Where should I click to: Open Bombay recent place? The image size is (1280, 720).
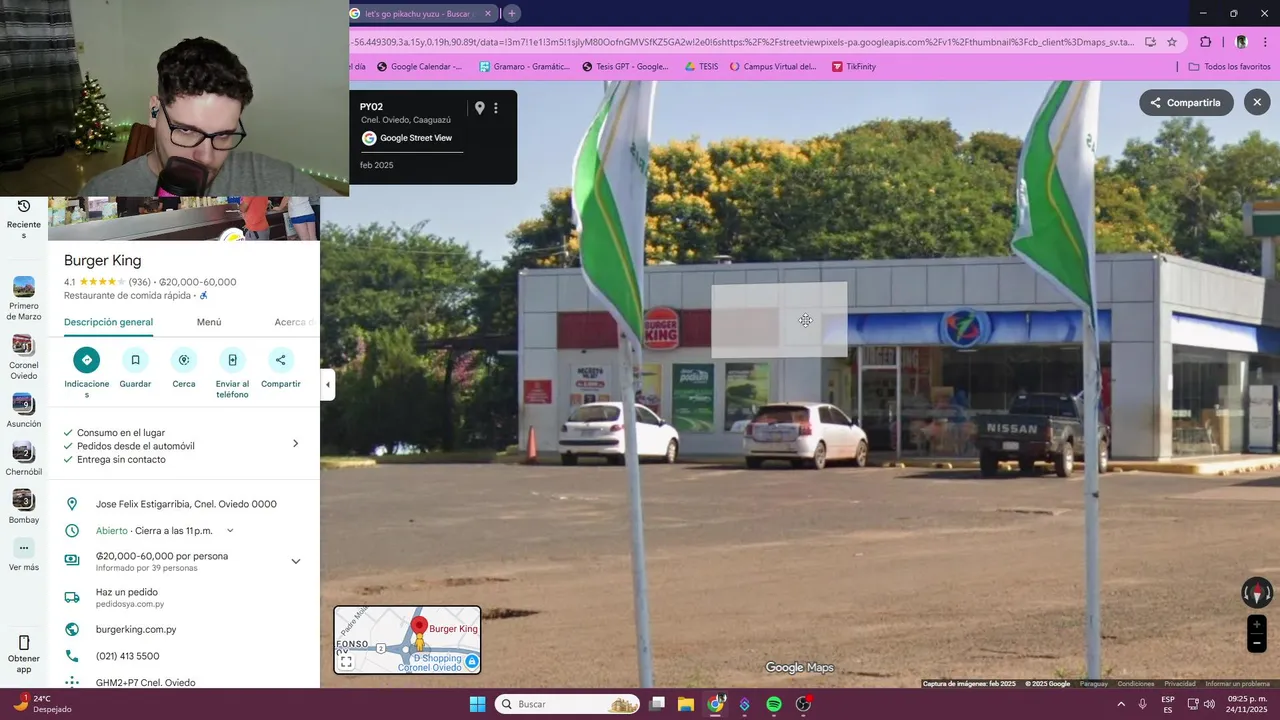(24, 507)
